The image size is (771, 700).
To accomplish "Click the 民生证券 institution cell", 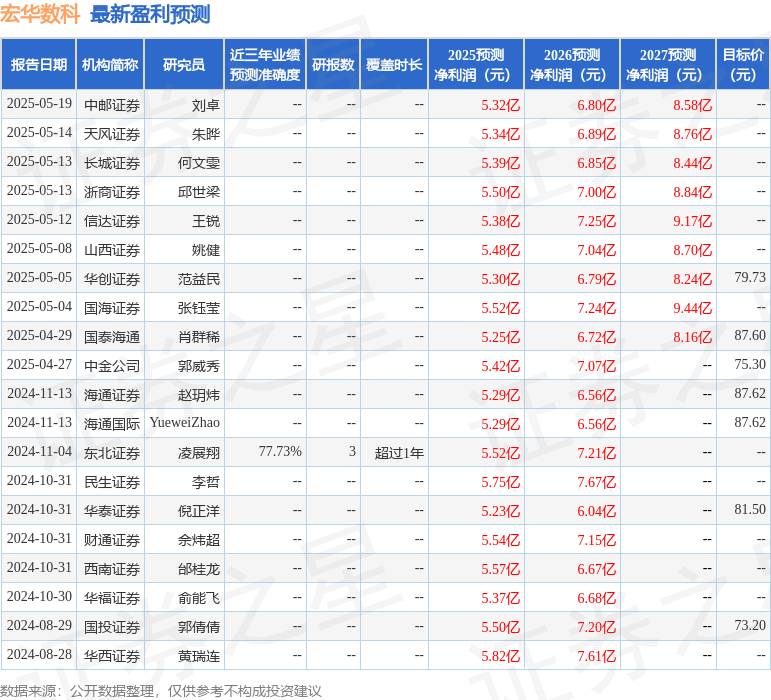I will [112, 482].
